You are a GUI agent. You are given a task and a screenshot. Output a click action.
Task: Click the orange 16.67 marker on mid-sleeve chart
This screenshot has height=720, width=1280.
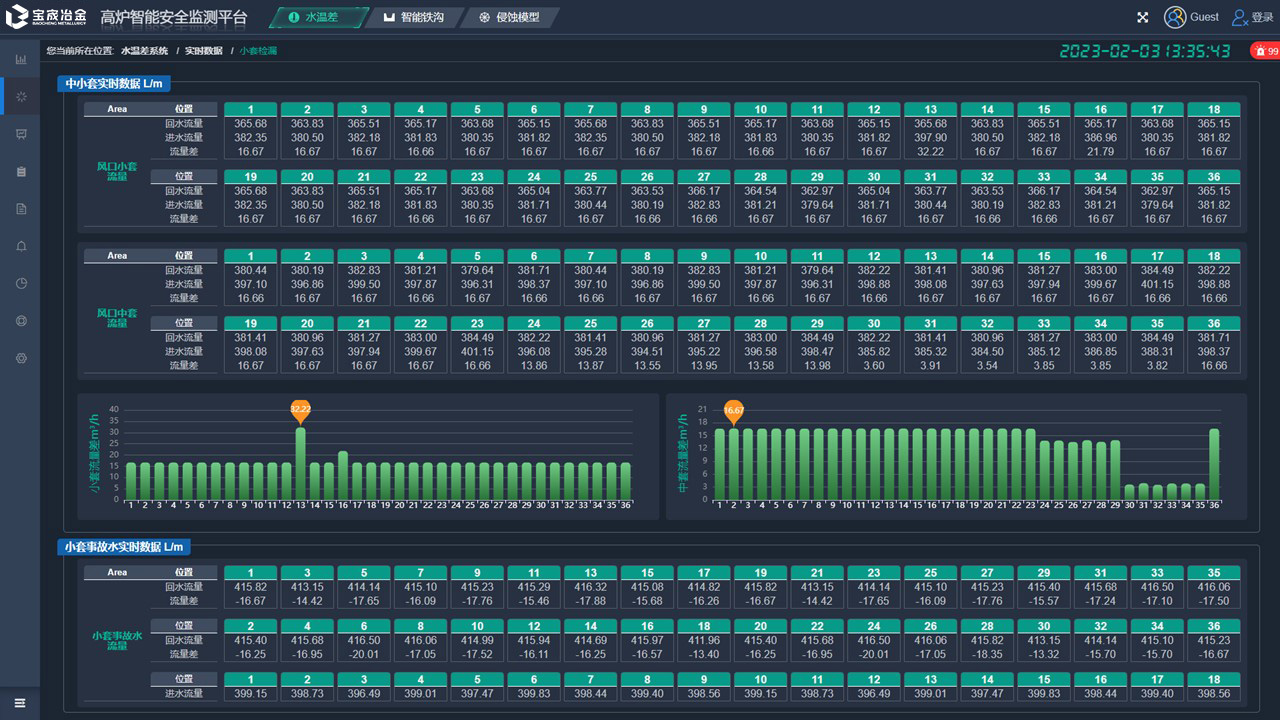pyautogui.click(x=733, y=411)
